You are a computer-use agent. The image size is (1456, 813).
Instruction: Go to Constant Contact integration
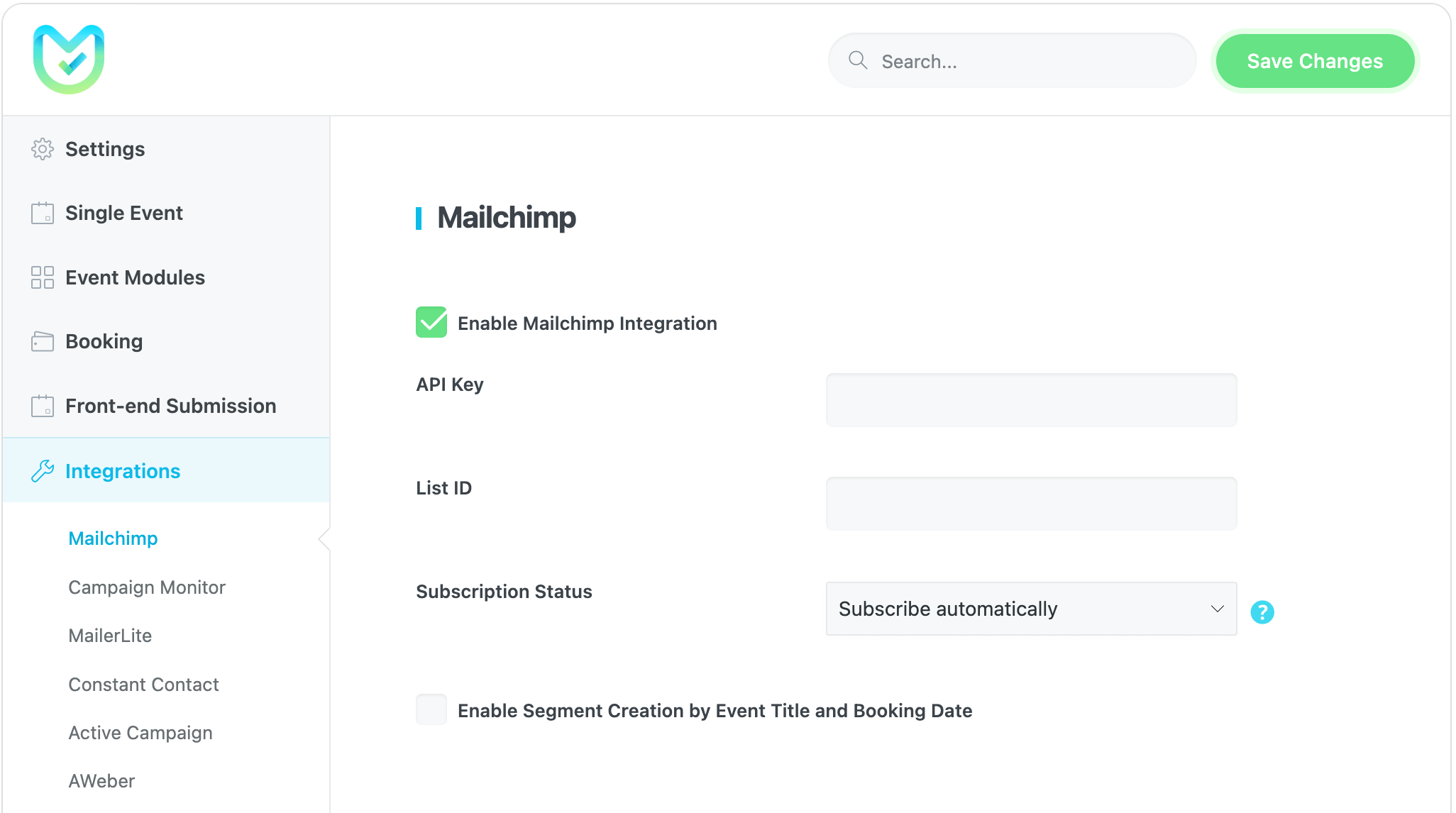[x=143, y=685]
